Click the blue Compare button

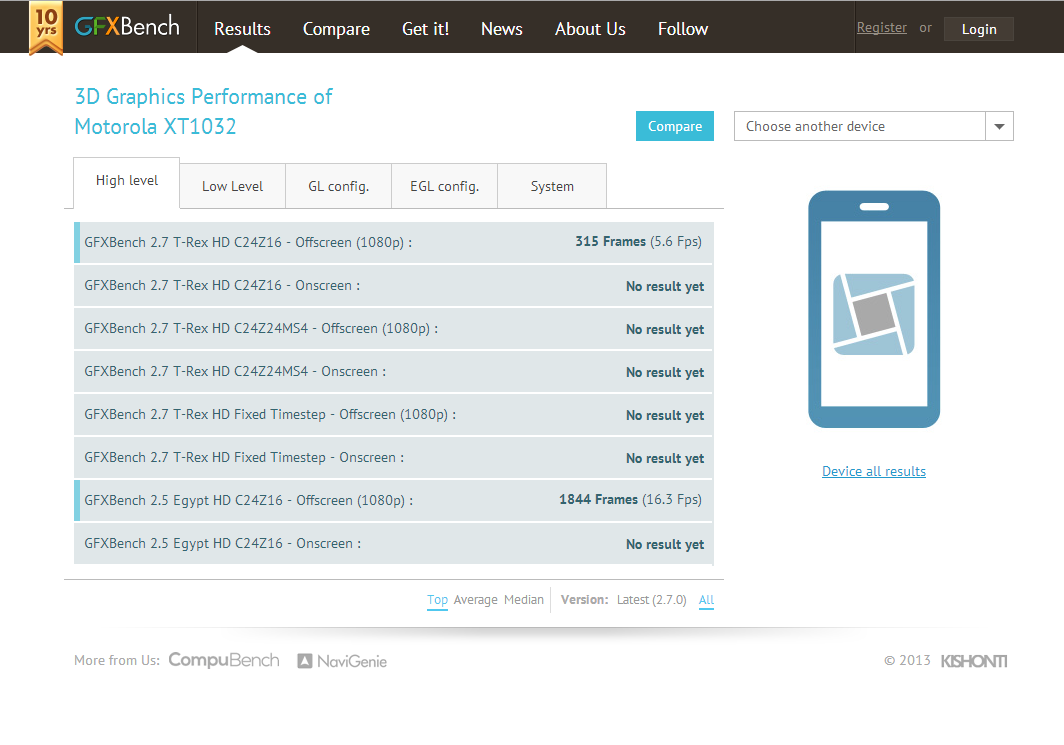point(674,126)
